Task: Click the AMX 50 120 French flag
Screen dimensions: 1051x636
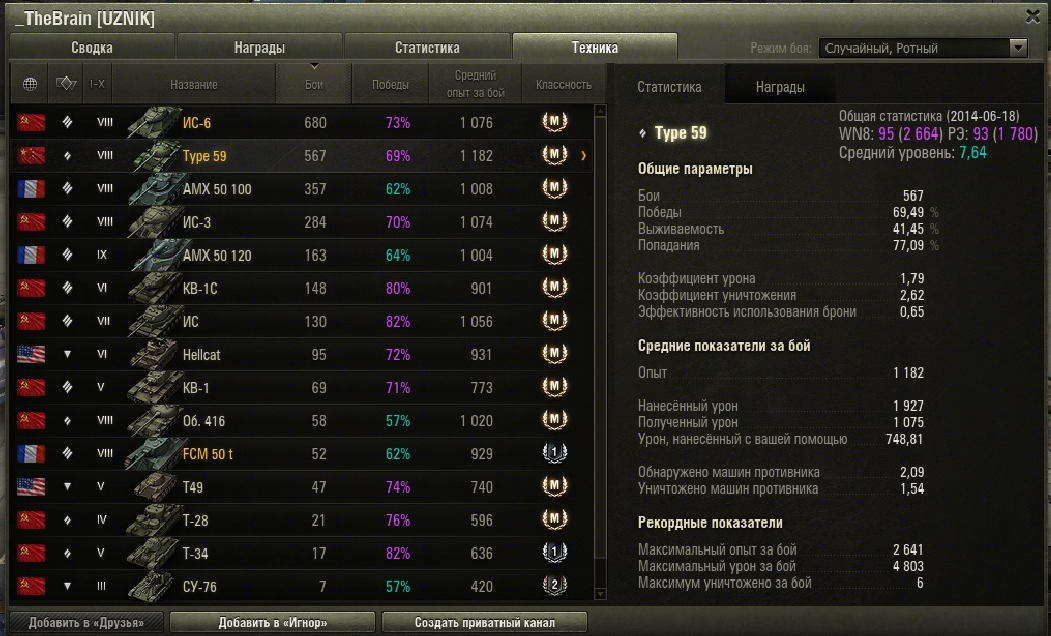Action: click(31, 255)
